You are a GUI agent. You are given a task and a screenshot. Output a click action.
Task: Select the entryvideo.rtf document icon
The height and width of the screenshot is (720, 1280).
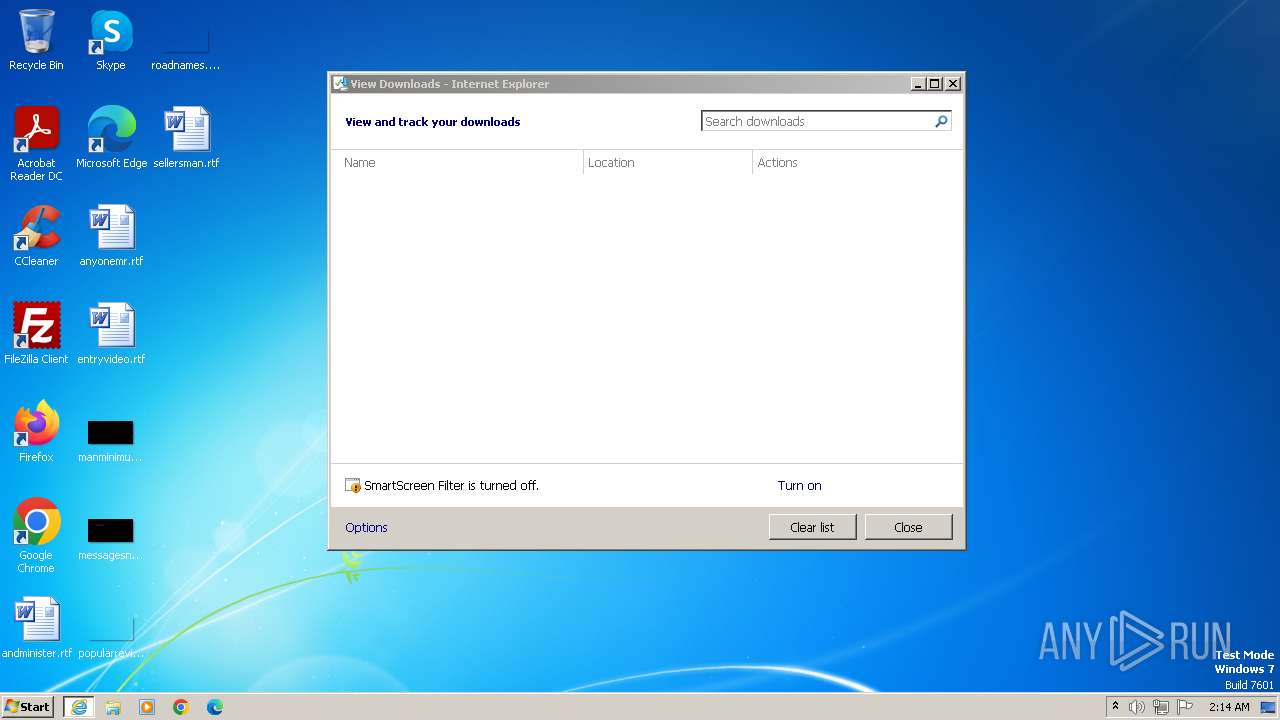coord(111,334)
